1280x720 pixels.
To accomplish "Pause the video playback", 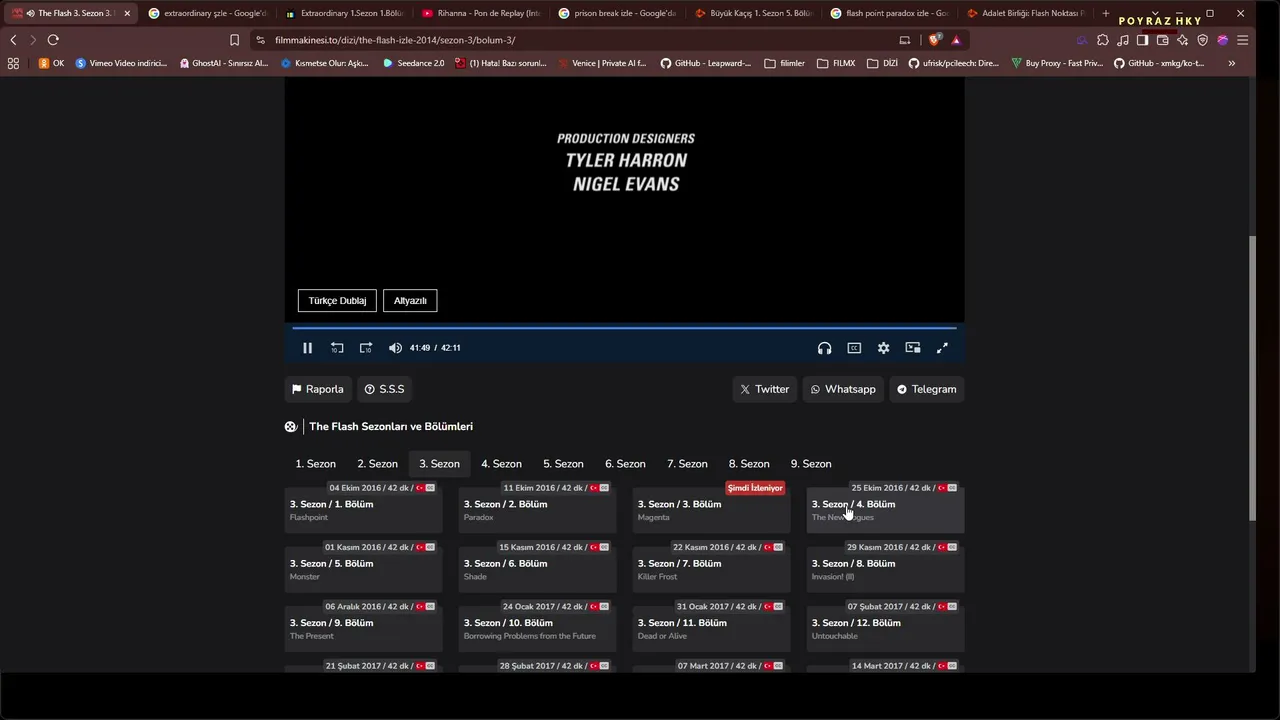I will tap(308, 348).
